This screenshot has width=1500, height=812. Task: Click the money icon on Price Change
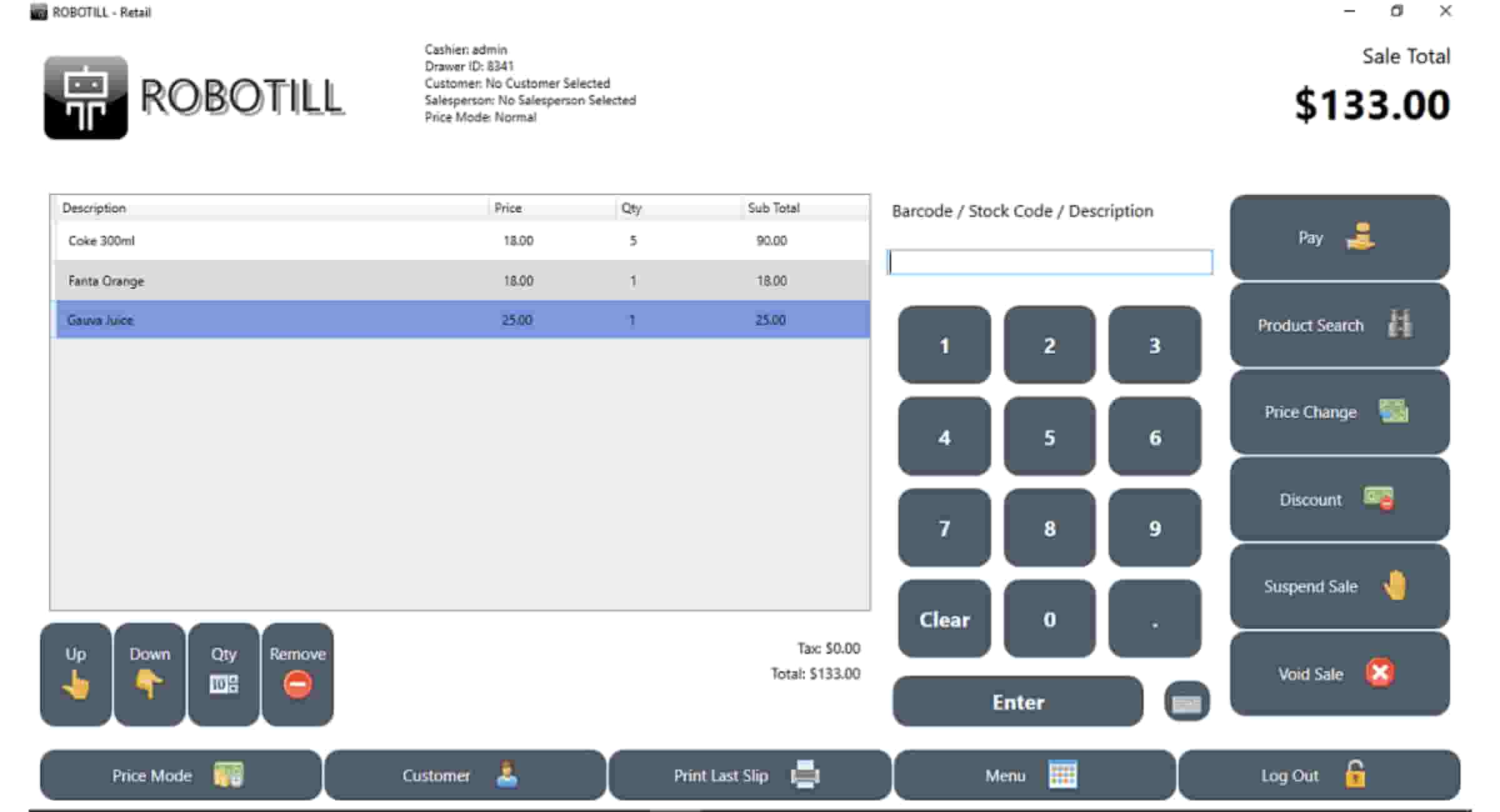click(x=1394, y=411)
